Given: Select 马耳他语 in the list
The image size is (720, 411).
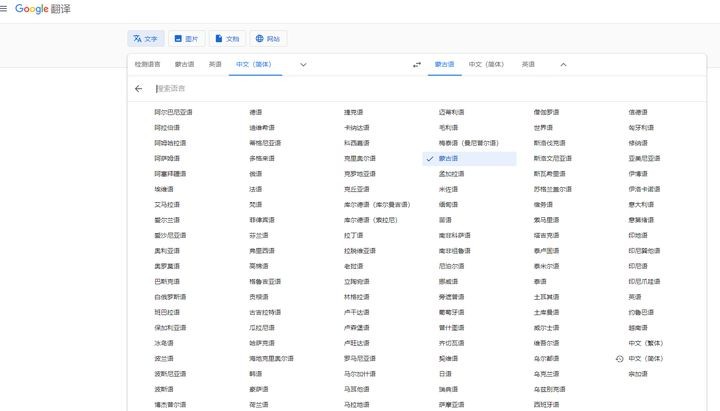Looking at the screenshot, I should (357, 389).
